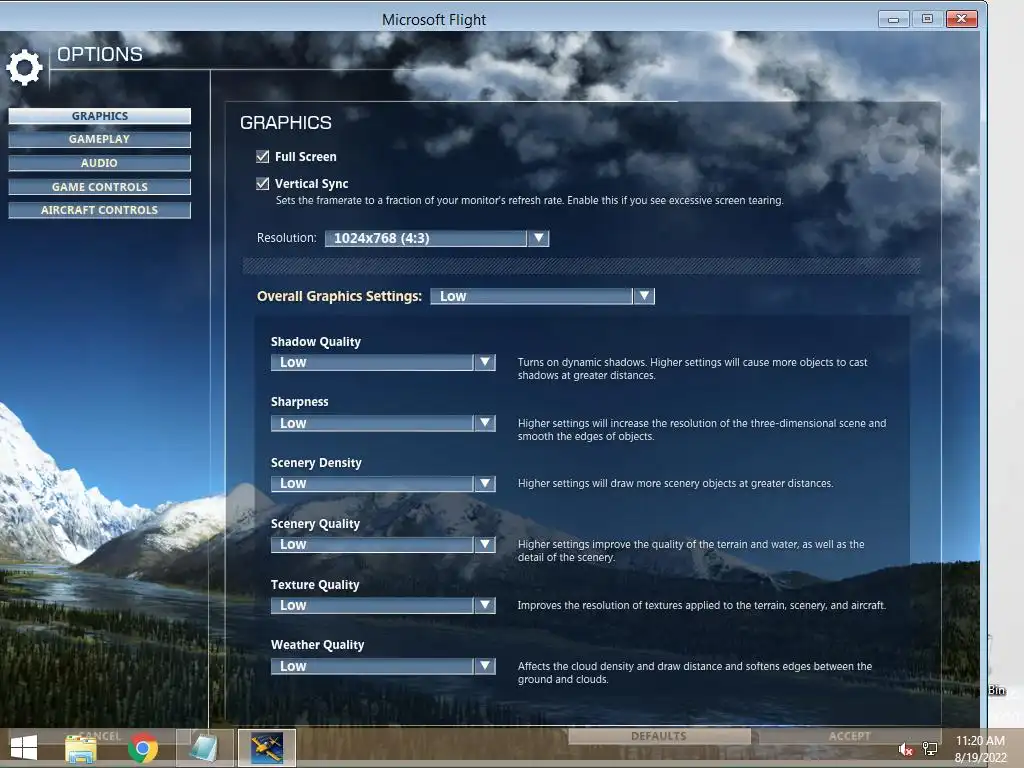Select Microsoft Flight airplane taskbar icon
Image resolution: width=1024 pixels, height=768 pixels.
coord(266,748)
